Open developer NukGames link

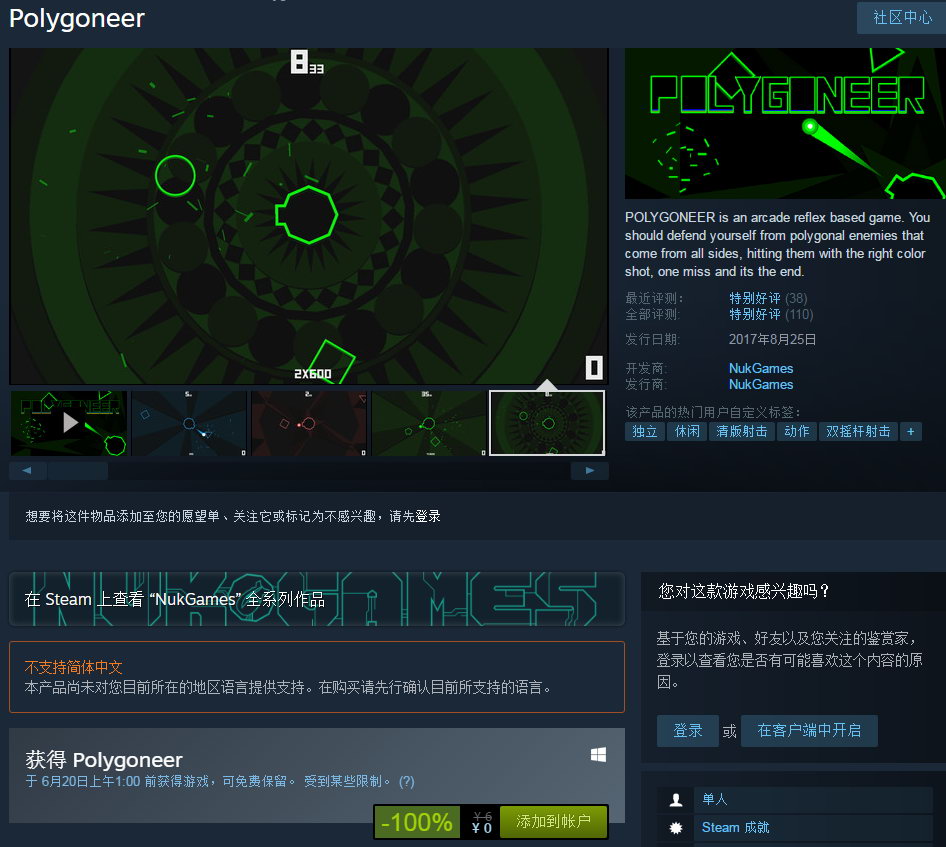click(x=761, y=368)
